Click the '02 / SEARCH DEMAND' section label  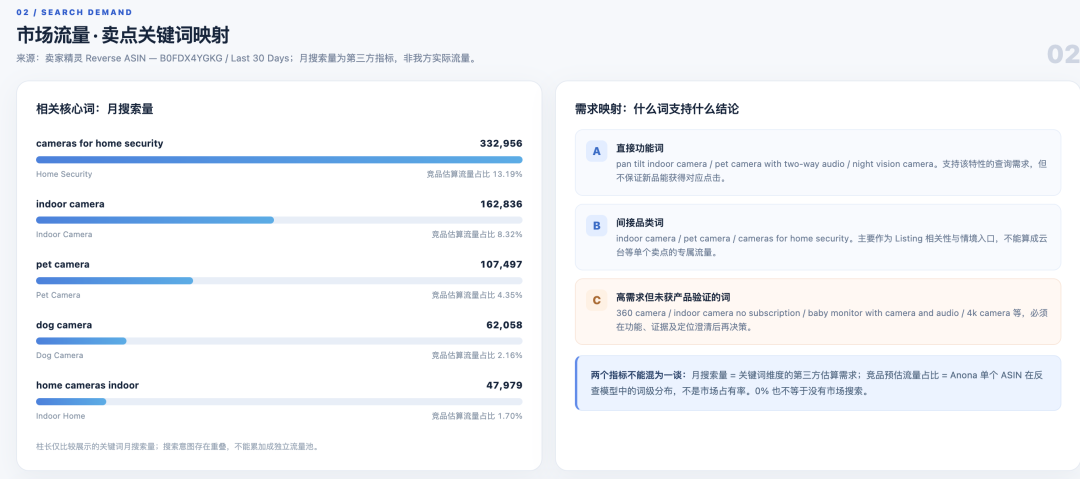74,12
